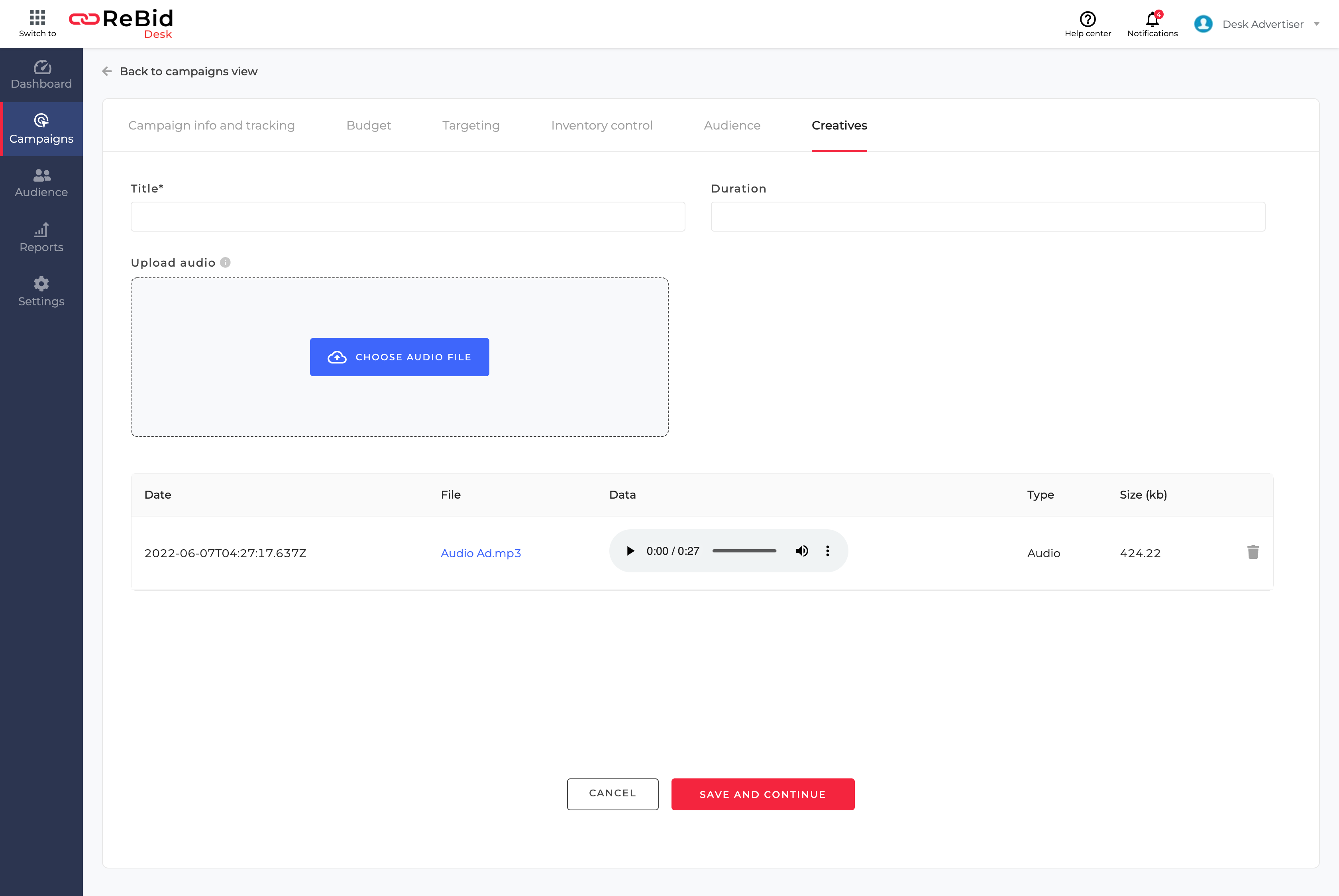Click the File column header
The width and height of the screenshot is (1339, 896).
pos(450,495)
